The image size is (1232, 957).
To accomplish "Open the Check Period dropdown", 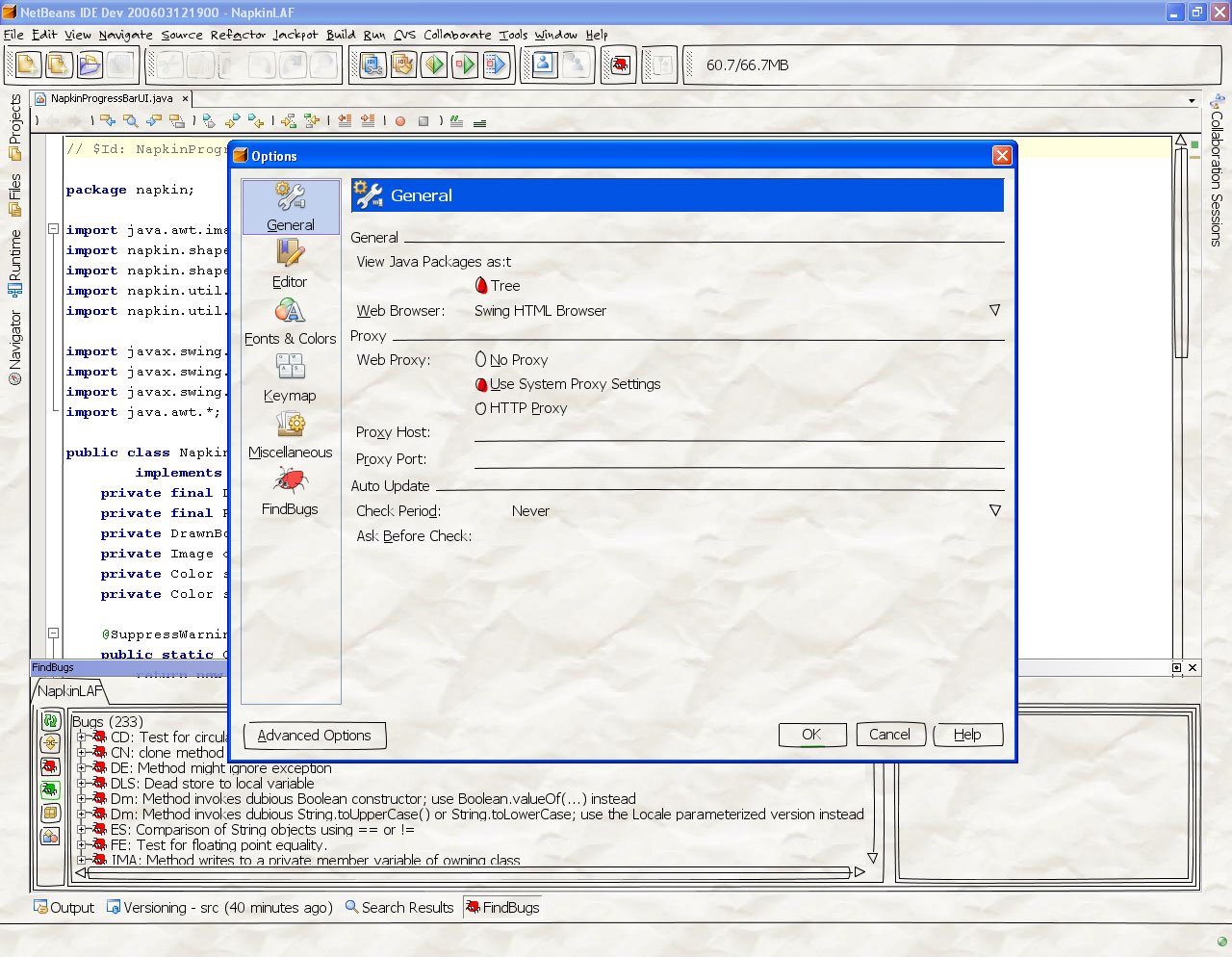I will tap(994, 511).
